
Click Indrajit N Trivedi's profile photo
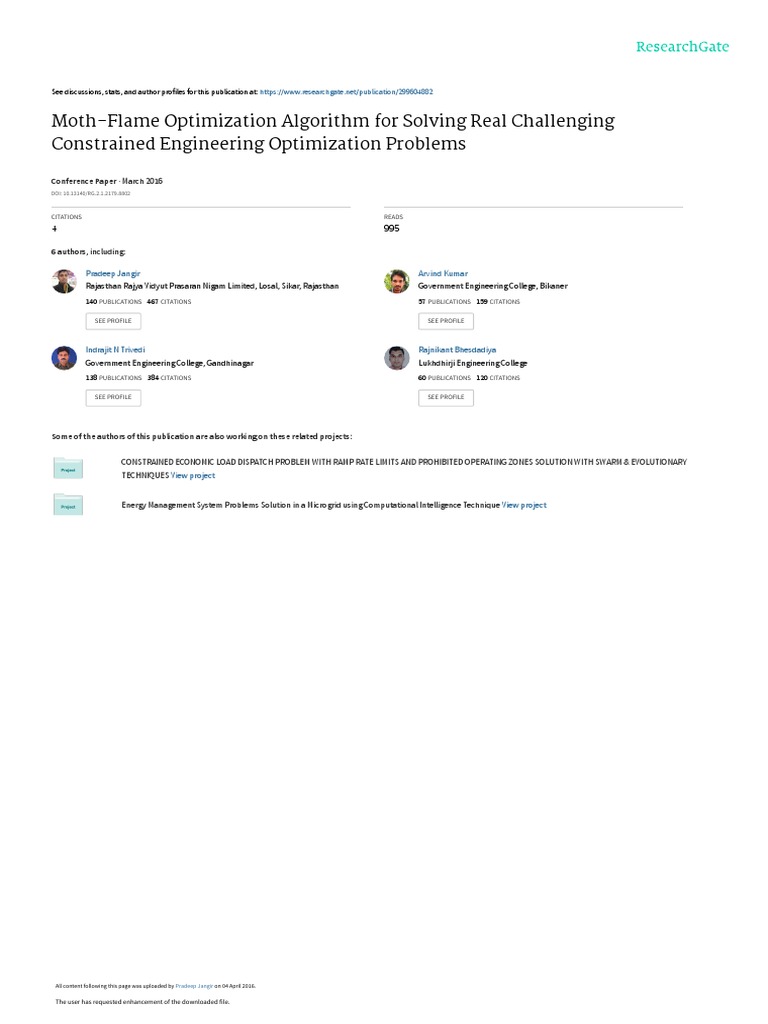[64, 358]
